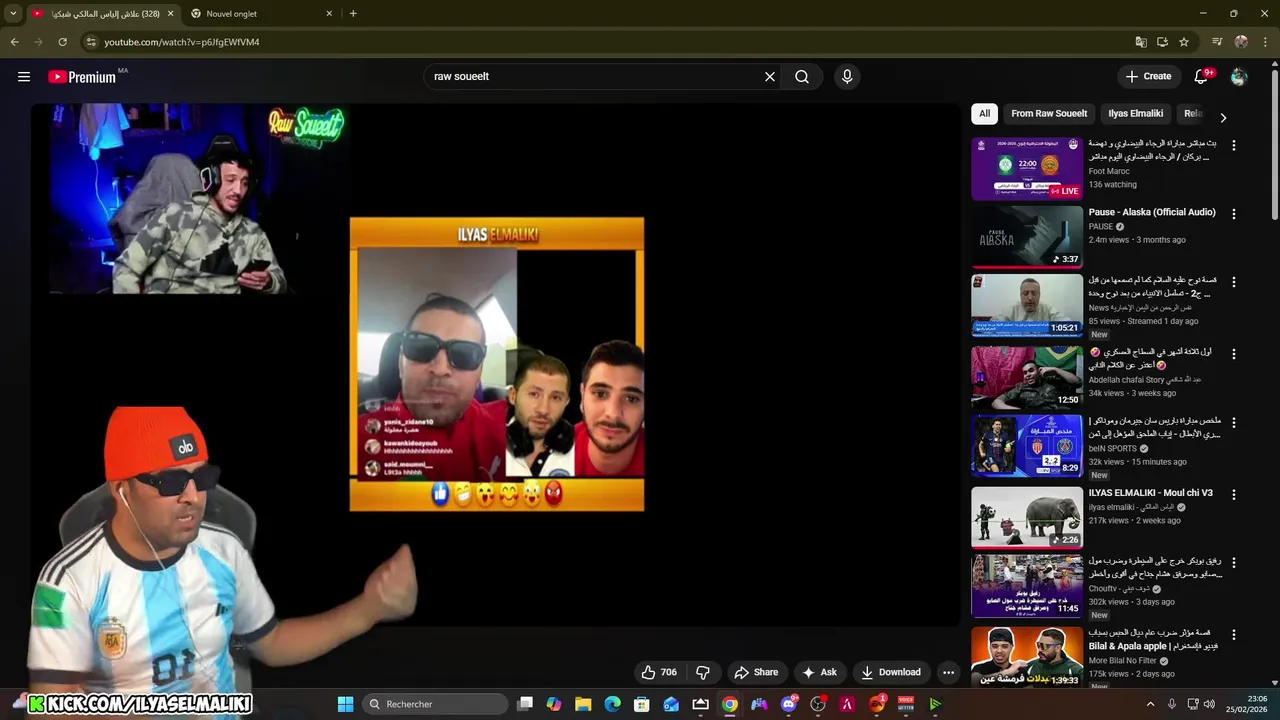Go back to the previous page

coord(14,42)
